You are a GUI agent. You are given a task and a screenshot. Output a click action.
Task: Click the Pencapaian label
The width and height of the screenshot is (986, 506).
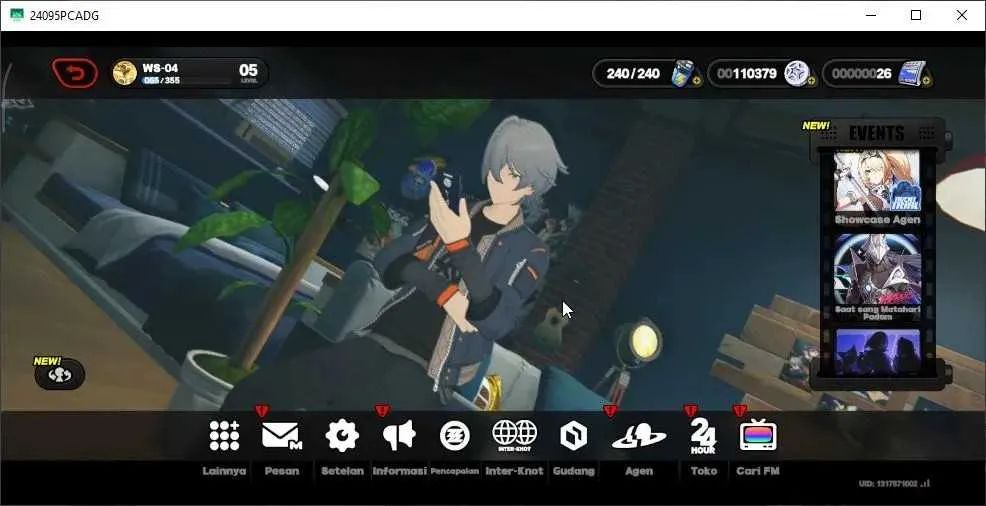(455, 471)
